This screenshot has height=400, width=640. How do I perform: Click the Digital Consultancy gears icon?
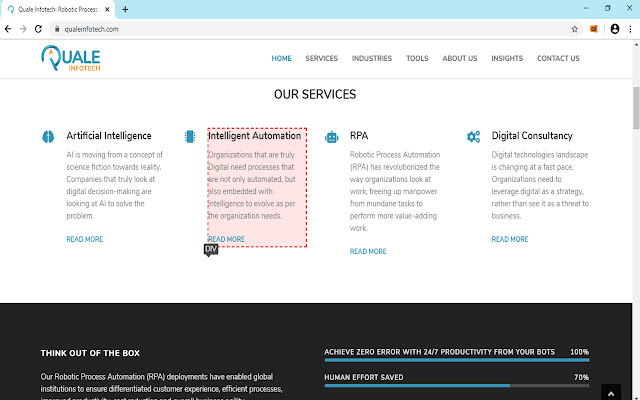click(x=473, y=137)
